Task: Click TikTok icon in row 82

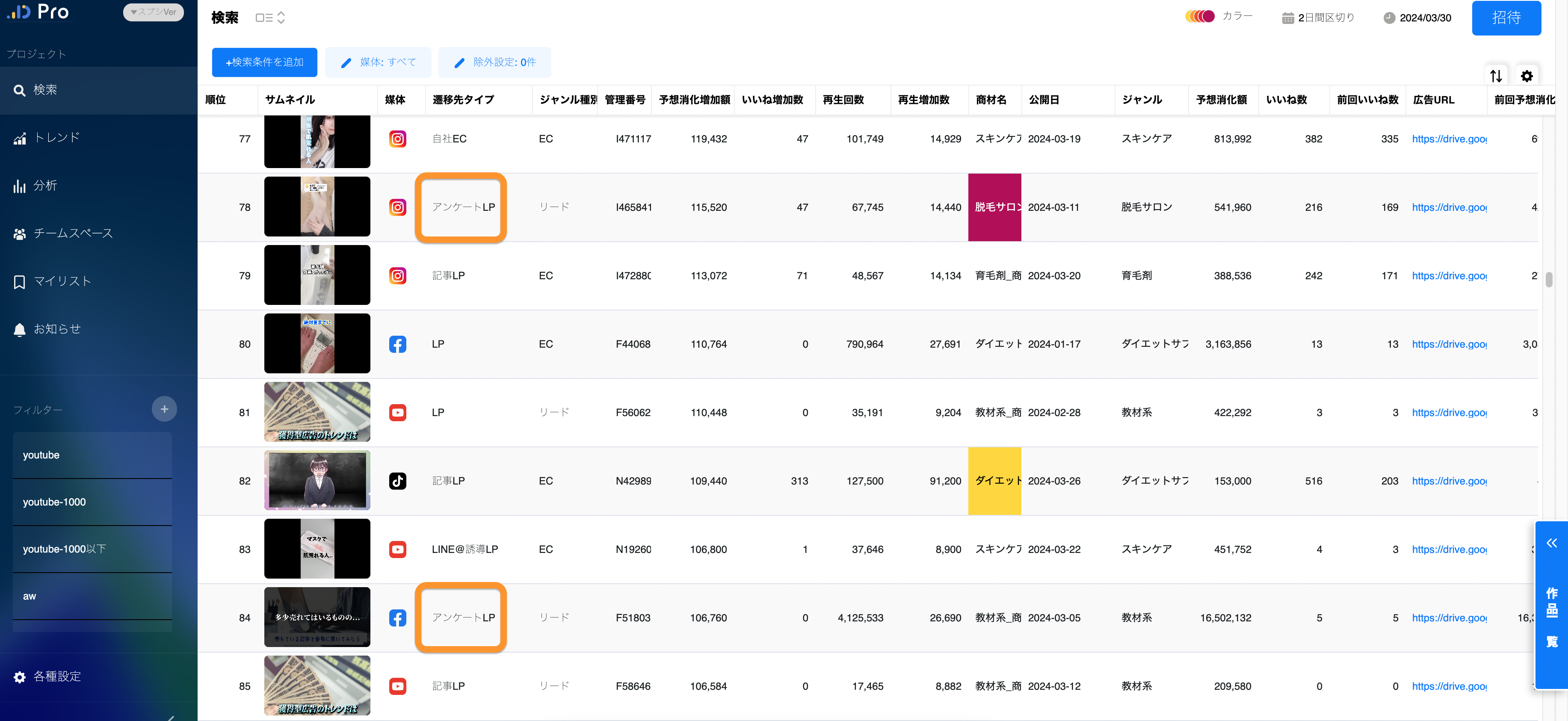Action: pos(397,481)
